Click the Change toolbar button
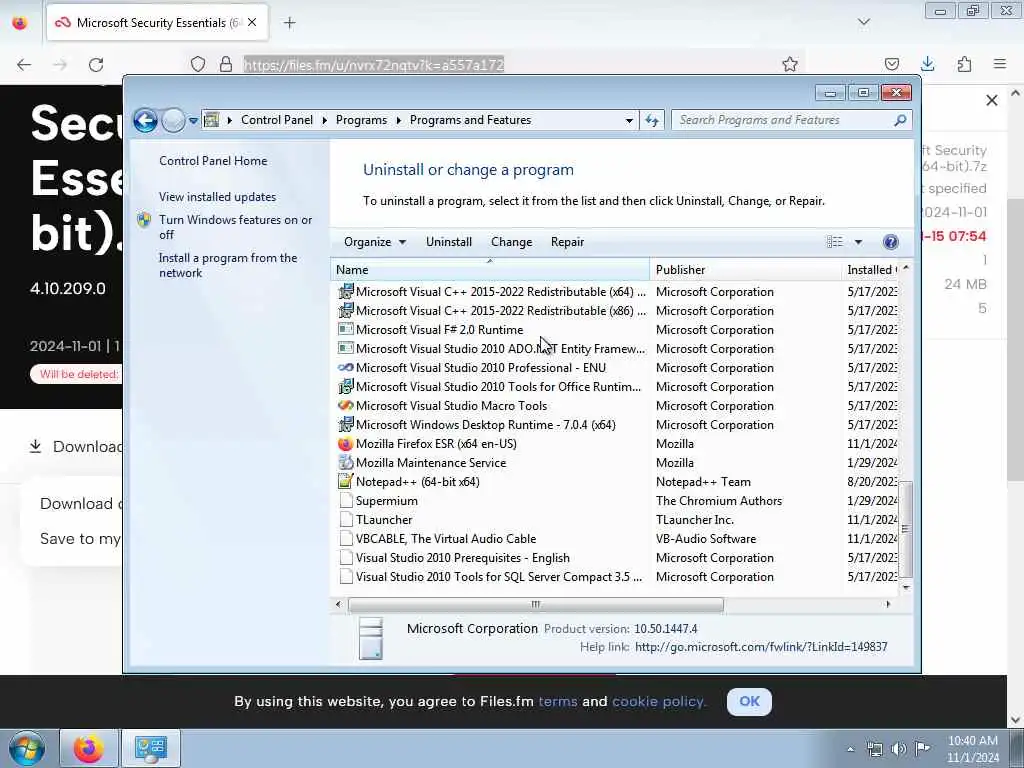This screenshot has width=1024, height=768. 511,242
